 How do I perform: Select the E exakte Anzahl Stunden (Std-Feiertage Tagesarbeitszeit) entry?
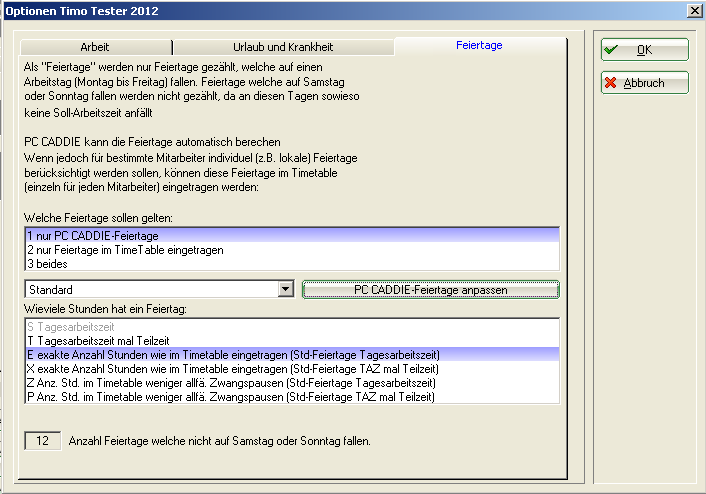coord(292,355)
